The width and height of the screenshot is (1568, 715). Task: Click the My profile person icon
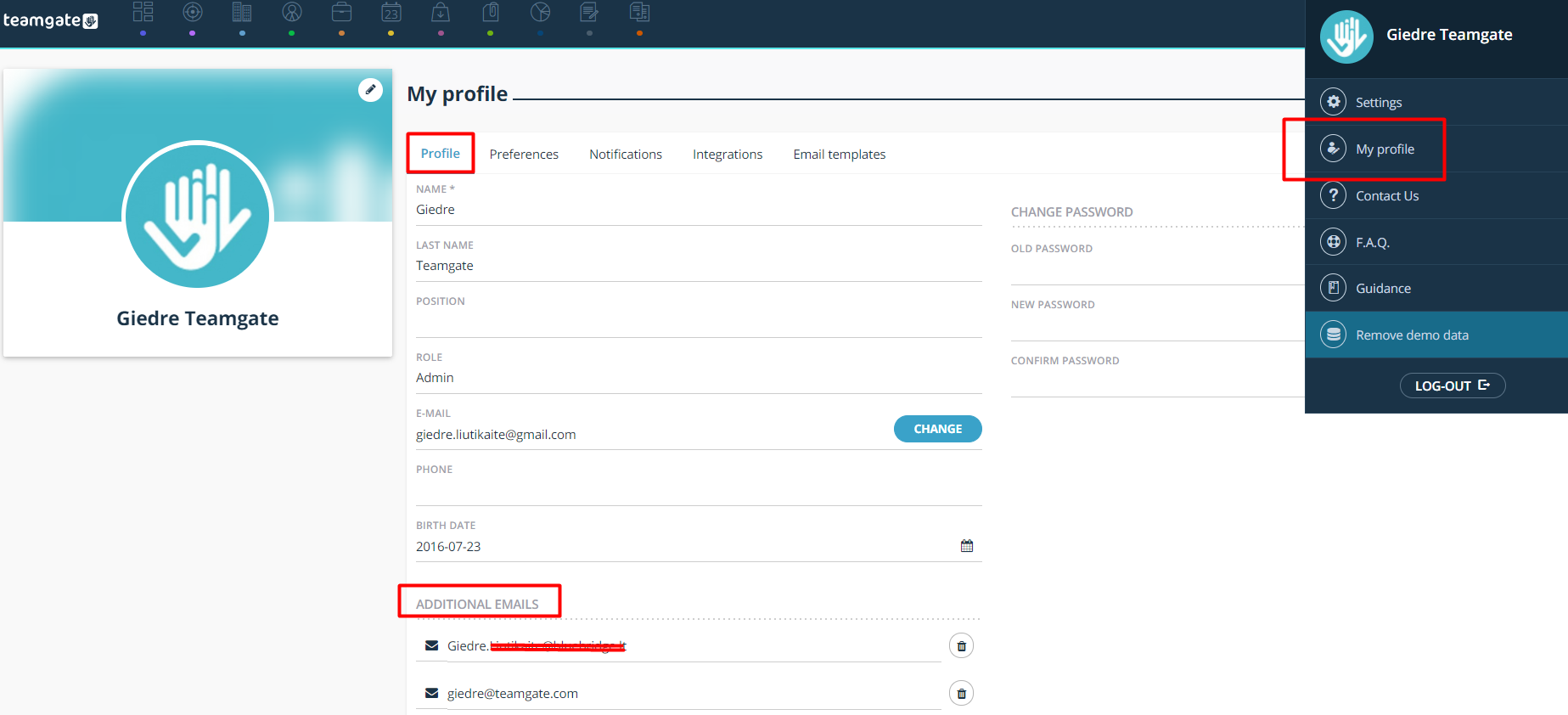1334,149
